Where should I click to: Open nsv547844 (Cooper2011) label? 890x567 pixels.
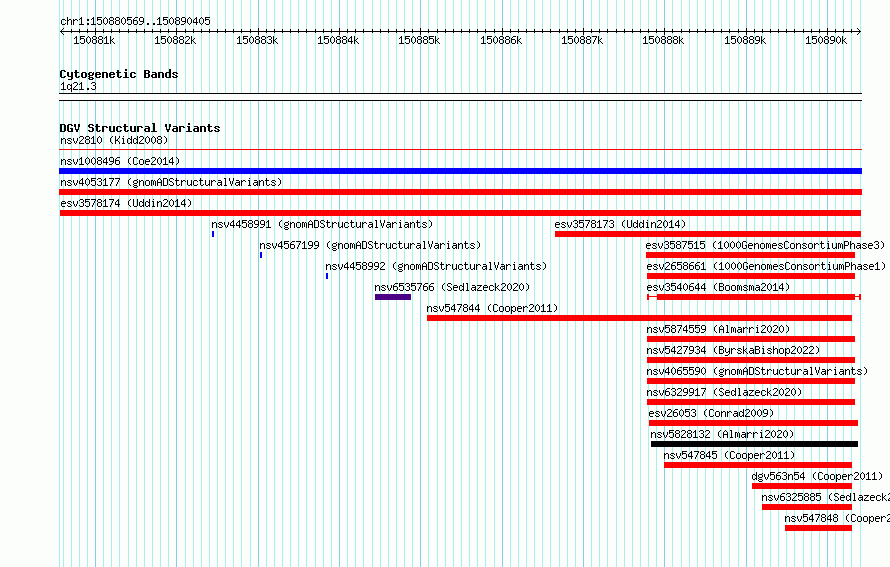[x=492, y=308]
